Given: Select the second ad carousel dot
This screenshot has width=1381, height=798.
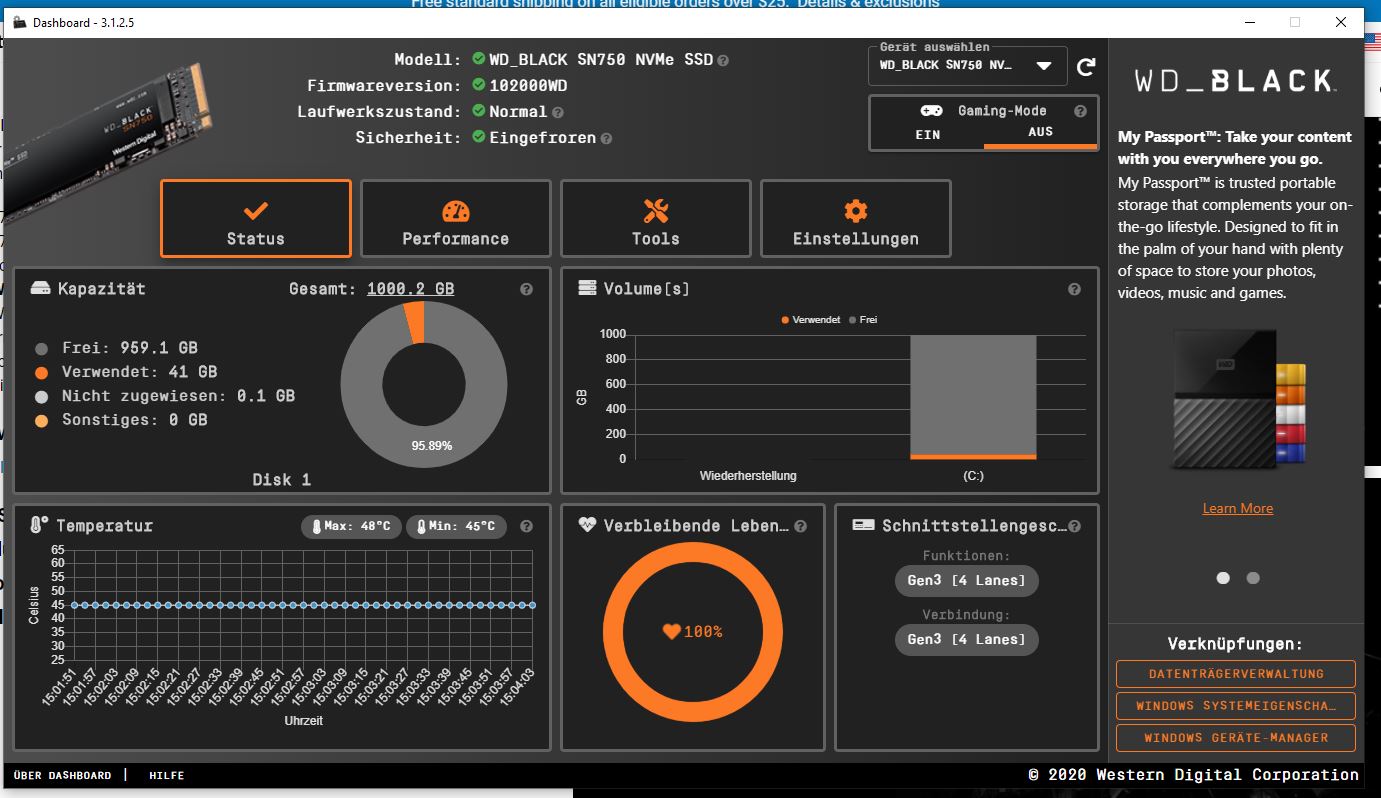Looking at the screenshot, I should [x=1253, y=578].
